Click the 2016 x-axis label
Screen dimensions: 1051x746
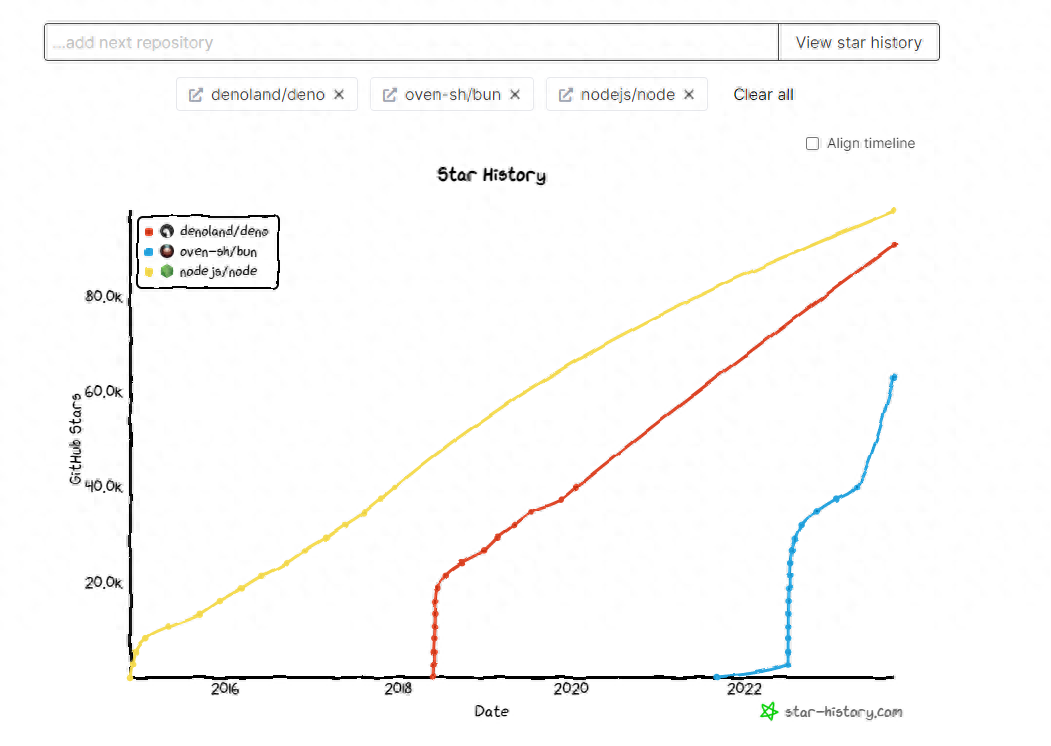click(x=225, y=688)
